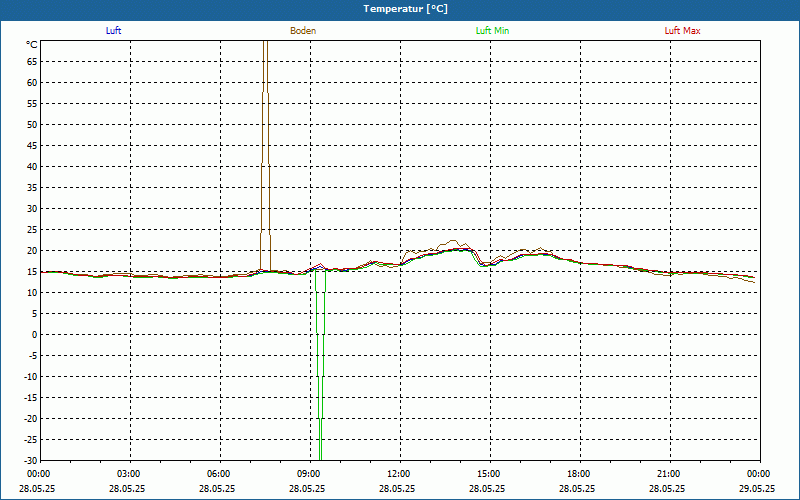Screen dimensions: 800x500
Task: Click the 55 y-axis value
Action: tap(32, 104)
